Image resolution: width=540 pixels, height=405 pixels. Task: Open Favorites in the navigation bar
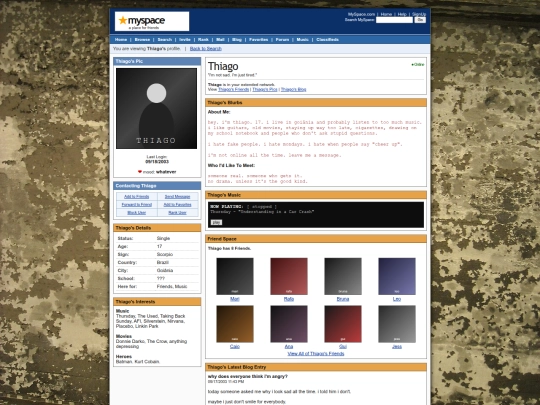tap(259, 40)
